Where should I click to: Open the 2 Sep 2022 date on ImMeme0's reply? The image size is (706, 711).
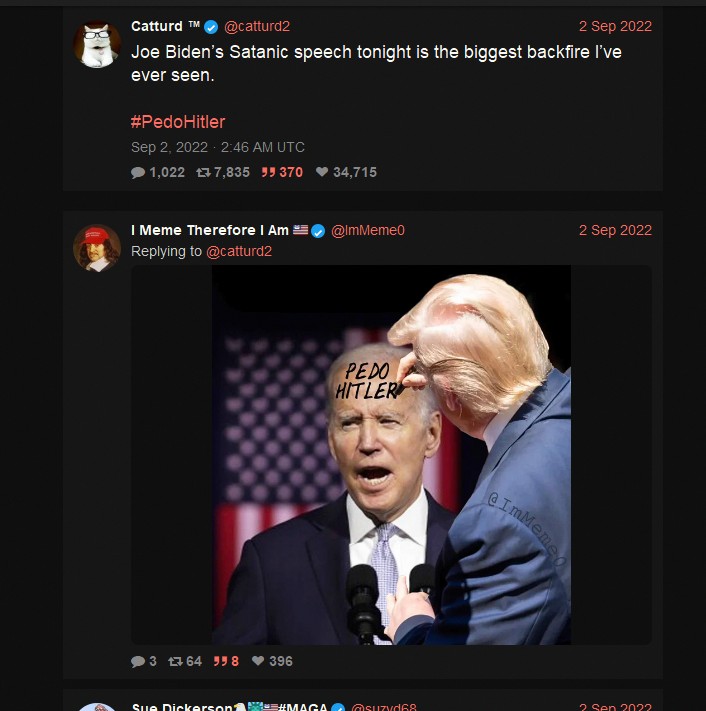pos(615,230)
